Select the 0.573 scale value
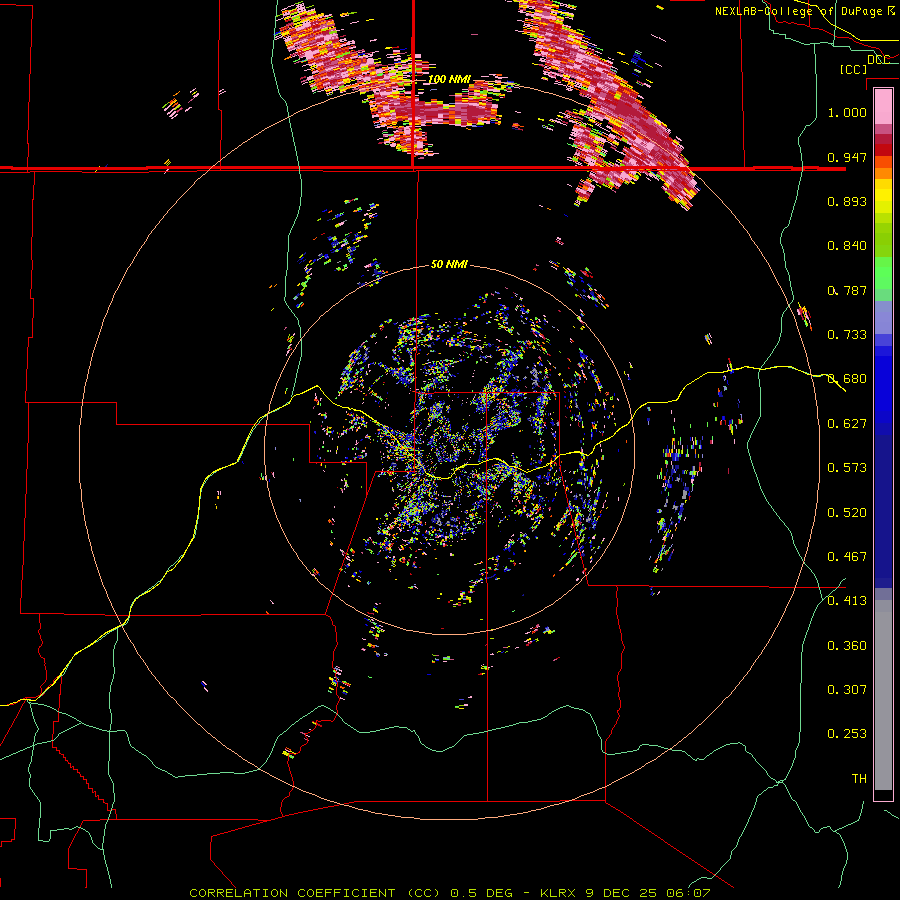 pos(847,467)
